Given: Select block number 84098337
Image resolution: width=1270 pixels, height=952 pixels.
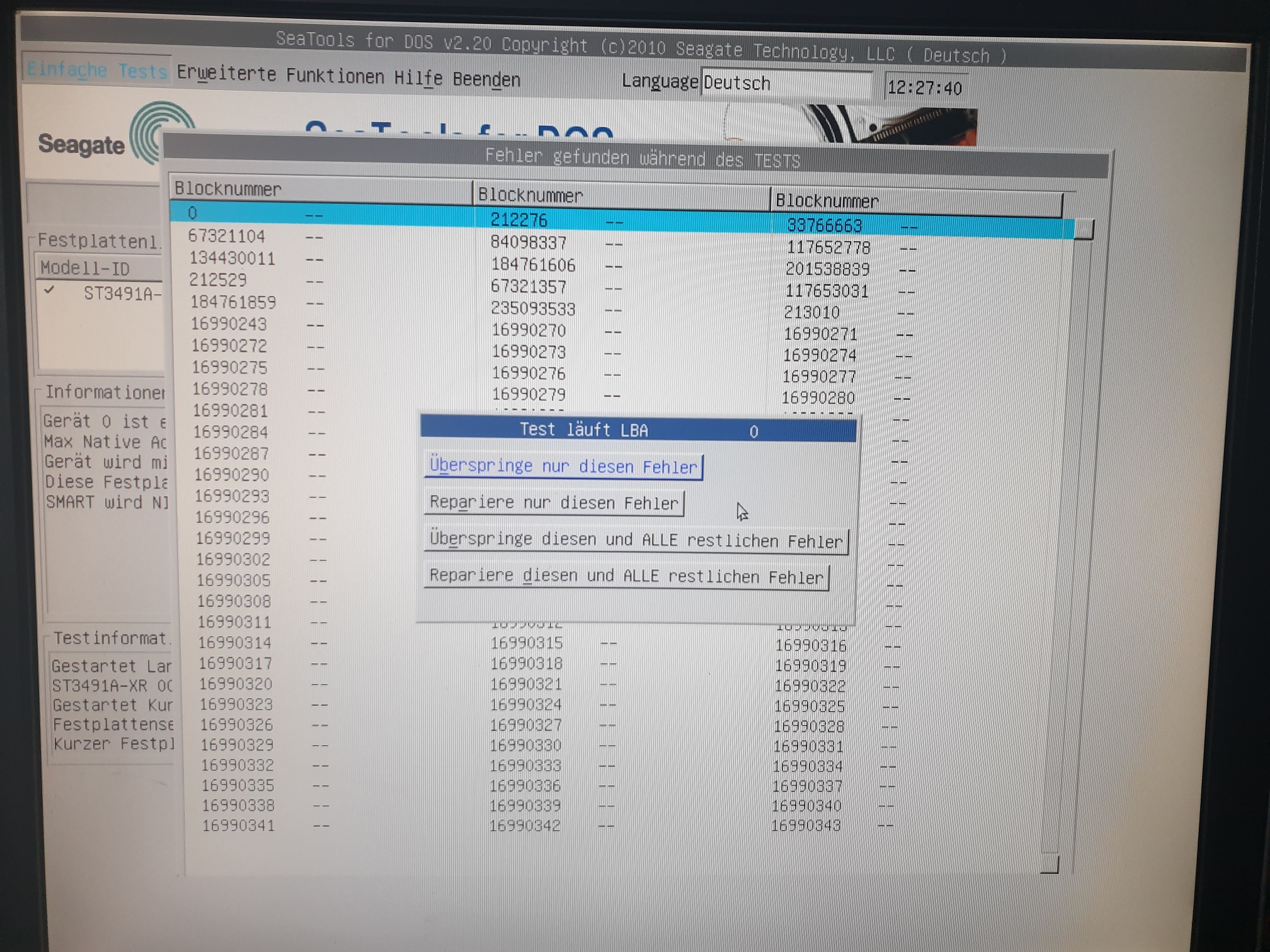Looking at the screenshot, I should coord(529,242).
